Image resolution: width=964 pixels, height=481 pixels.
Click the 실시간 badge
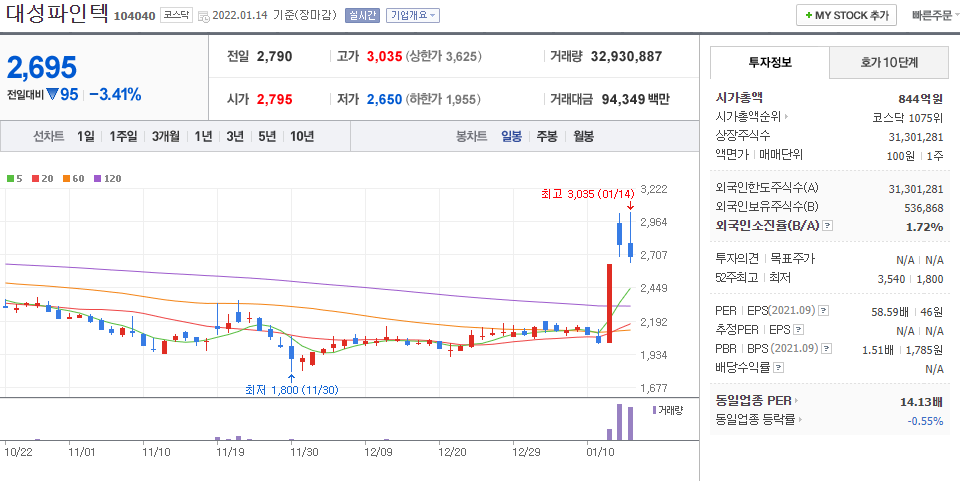tap(363, 15)
